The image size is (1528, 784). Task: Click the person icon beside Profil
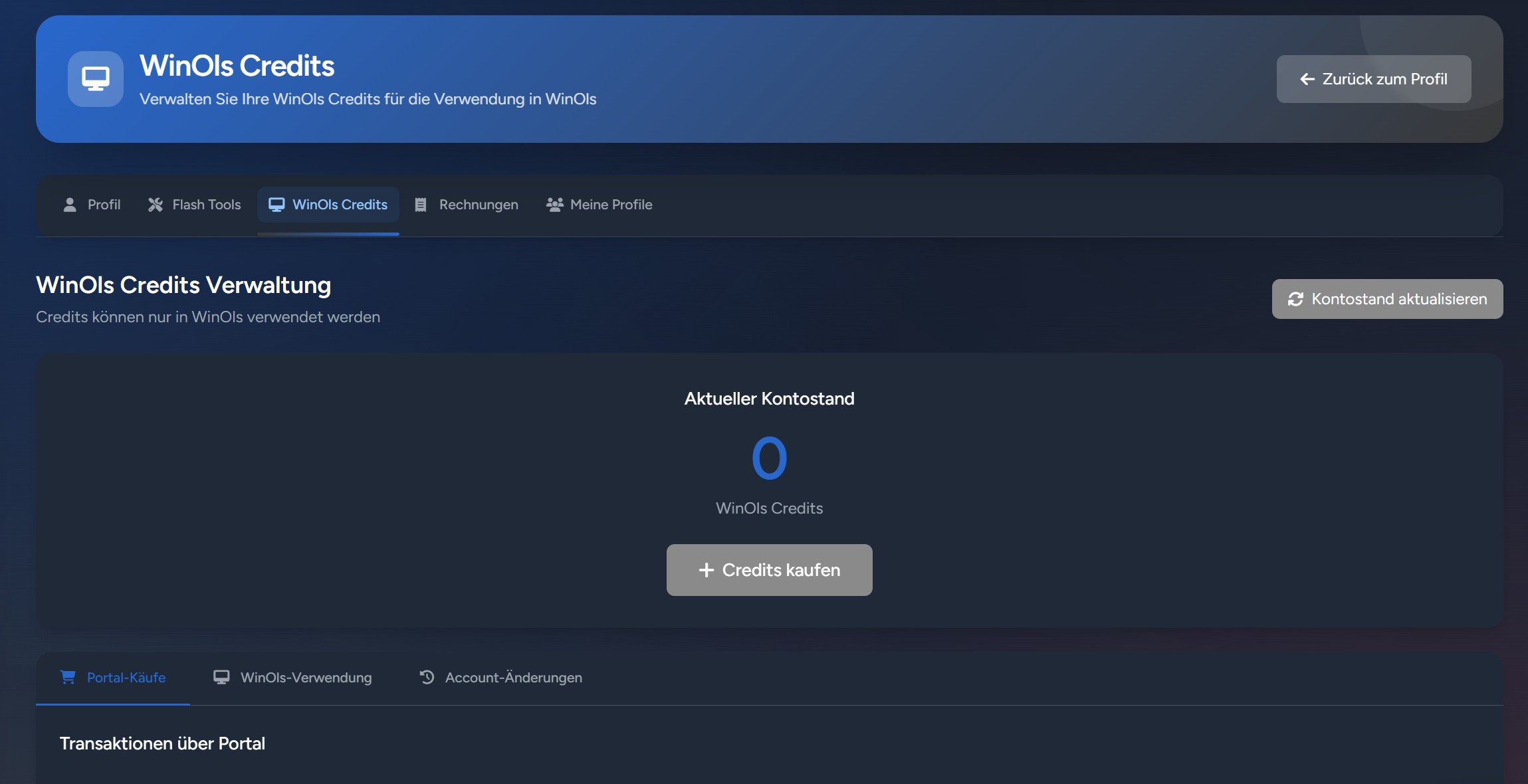(70, 205)
